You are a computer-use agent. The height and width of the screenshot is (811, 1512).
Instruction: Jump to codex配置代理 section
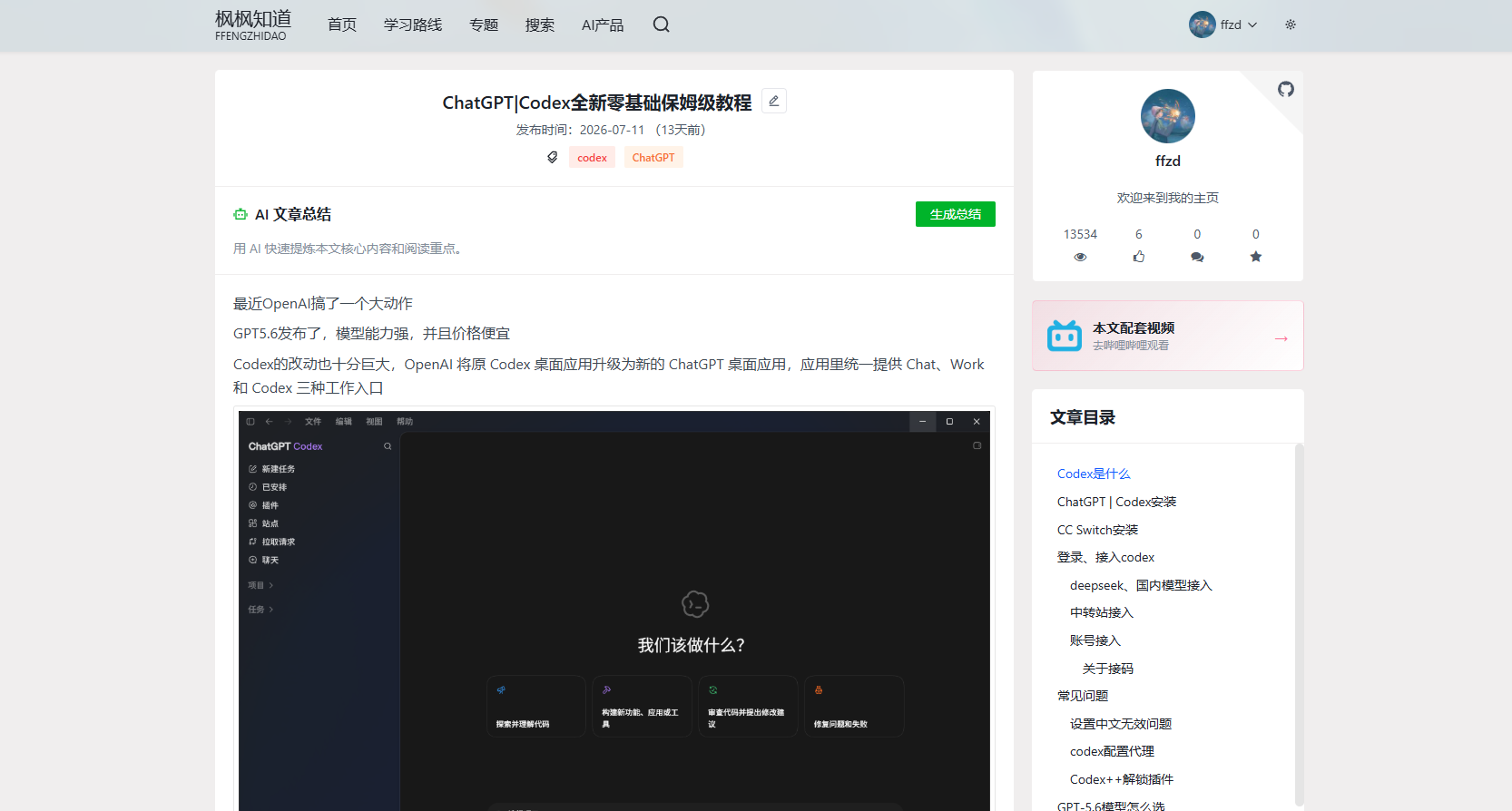coord(1112,751)
